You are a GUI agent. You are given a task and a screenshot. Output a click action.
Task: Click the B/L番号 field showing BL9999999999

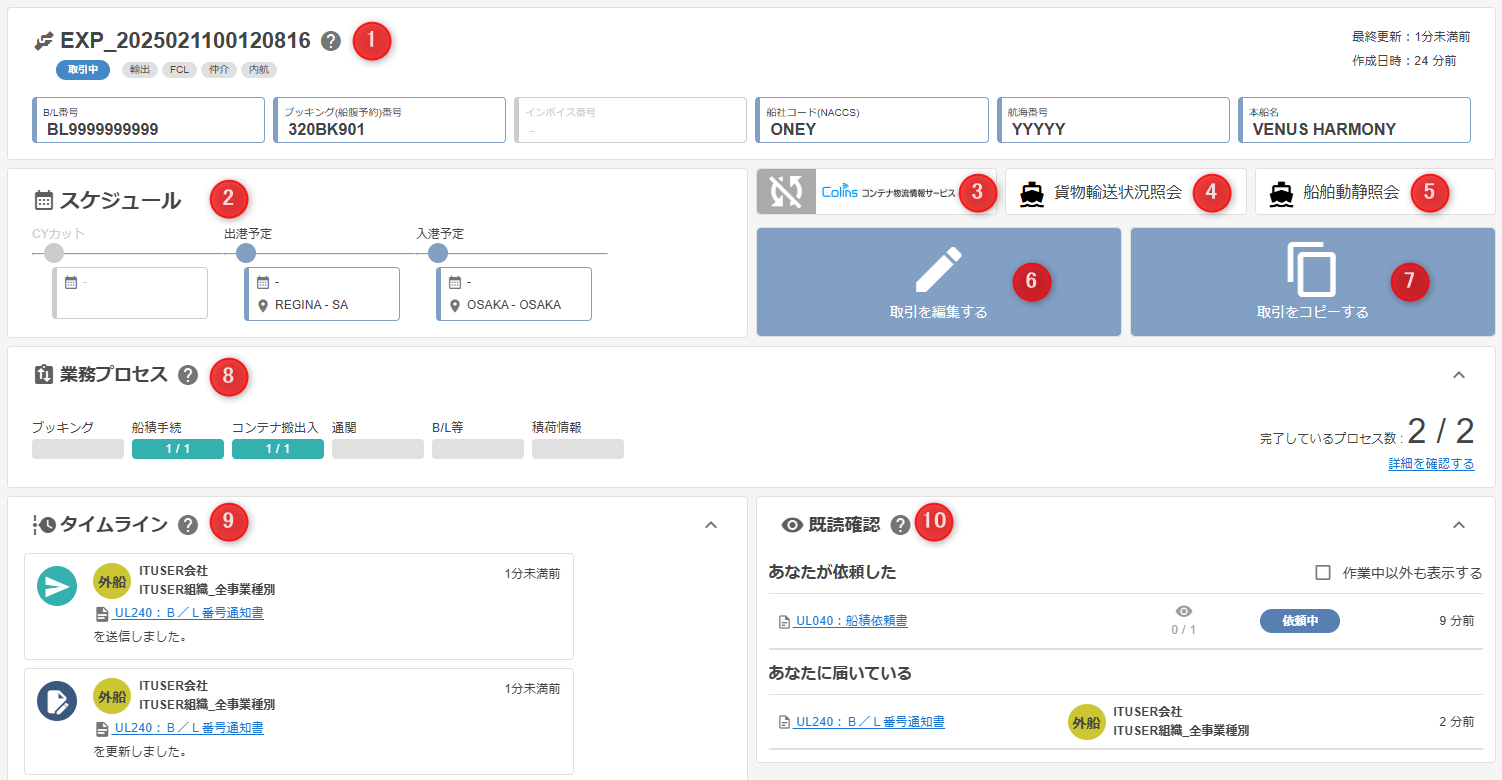click(x=149, y=121)
